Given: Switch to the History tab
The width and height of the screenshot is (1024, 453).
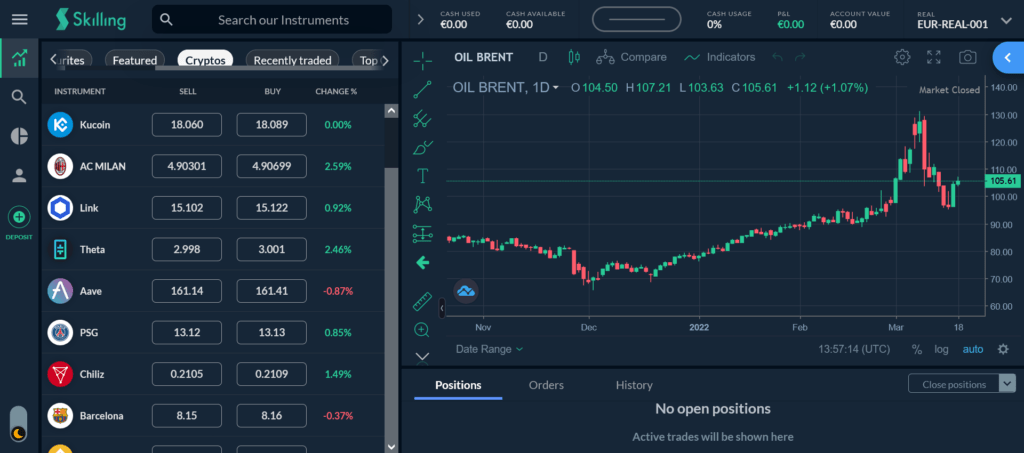Looking at the screenshot, I should click(634, 385).
